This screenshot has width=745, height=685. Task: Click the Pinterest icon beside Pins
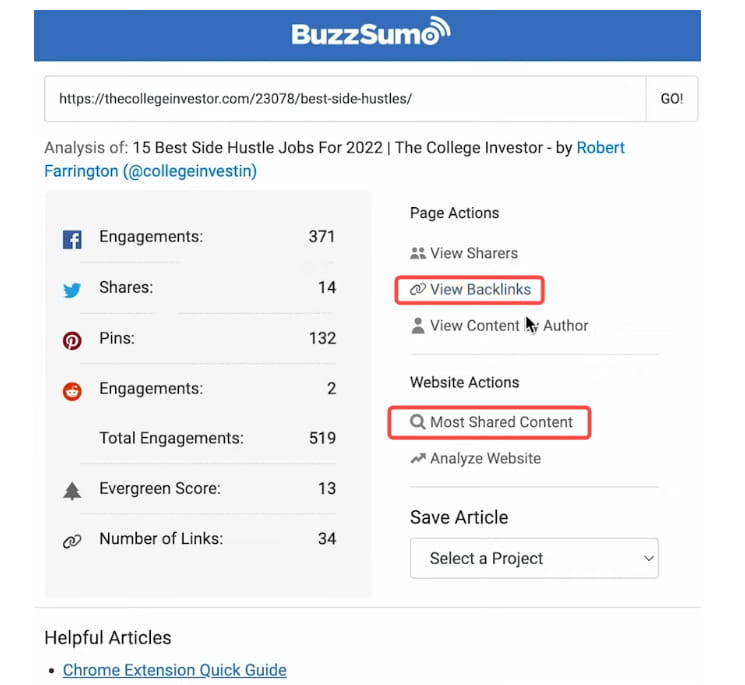tap(72, 341)
